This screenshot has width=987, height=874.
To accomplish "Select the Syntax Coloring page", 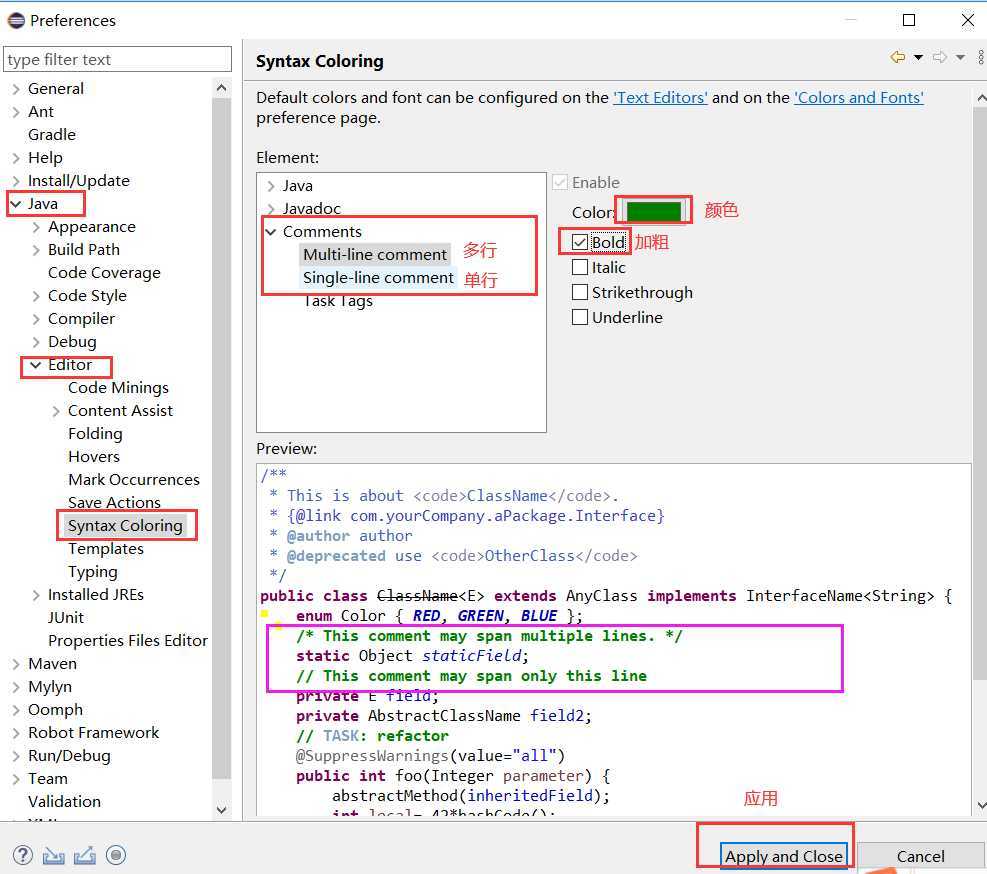I will pos(125,526).
